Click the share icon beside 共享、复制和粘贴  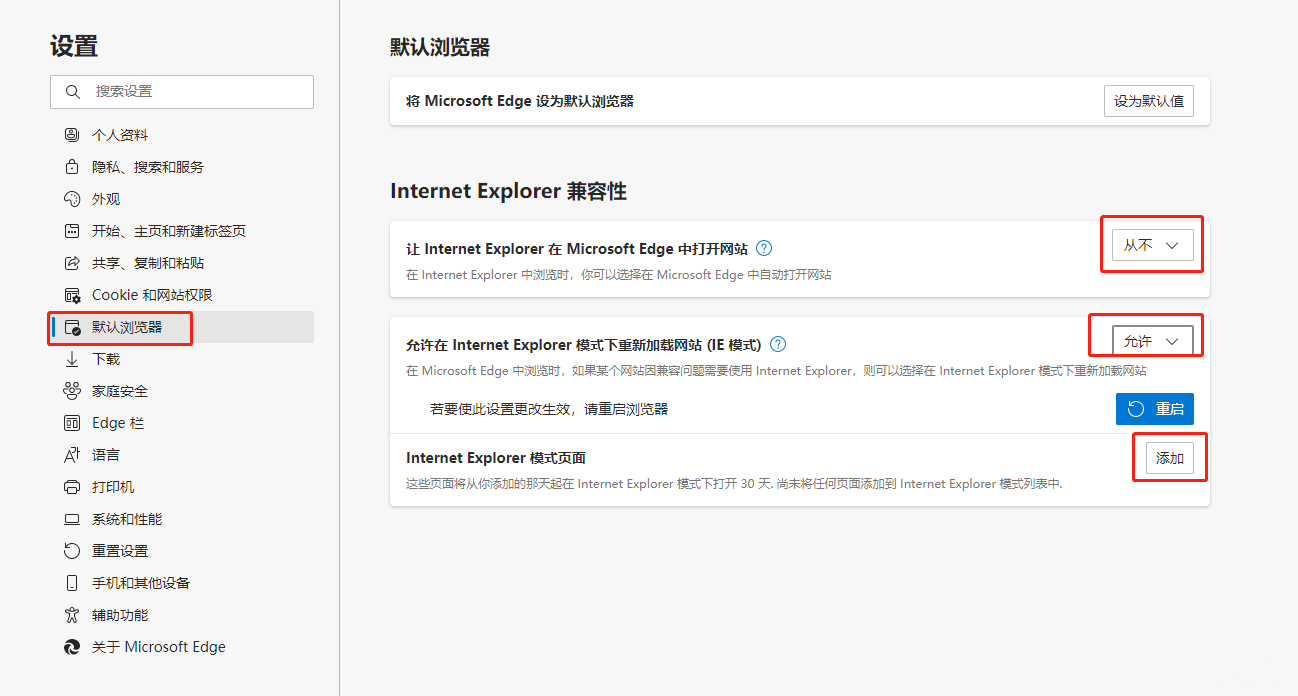tap(72, 263)
